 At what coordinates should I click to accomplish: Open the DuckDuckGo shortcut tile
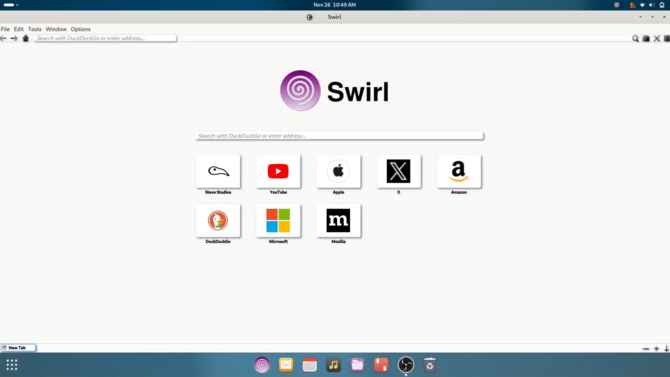tap(218, 221)
